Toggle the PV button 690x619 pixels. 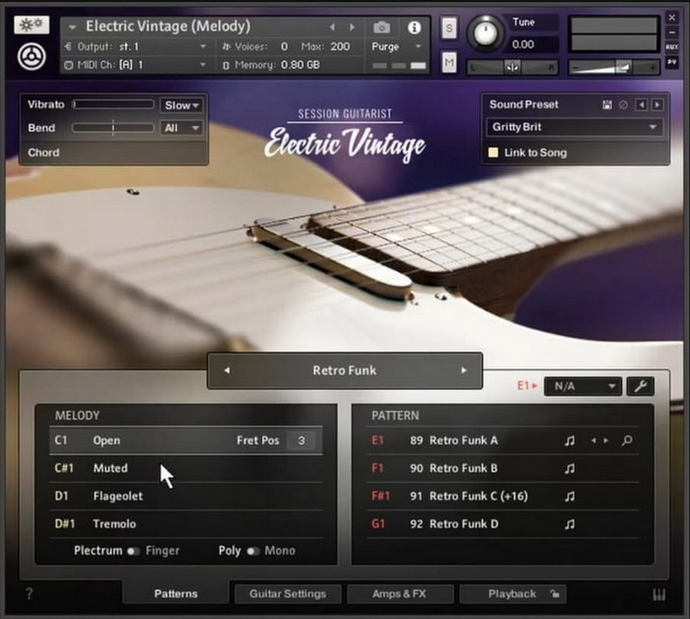[672, 62]
